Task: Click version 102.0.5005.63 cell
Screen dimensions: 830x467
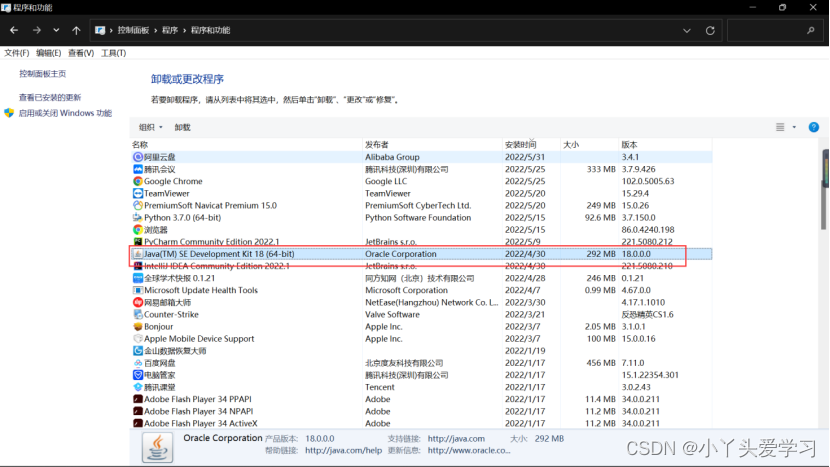Action: coord(648,182)
